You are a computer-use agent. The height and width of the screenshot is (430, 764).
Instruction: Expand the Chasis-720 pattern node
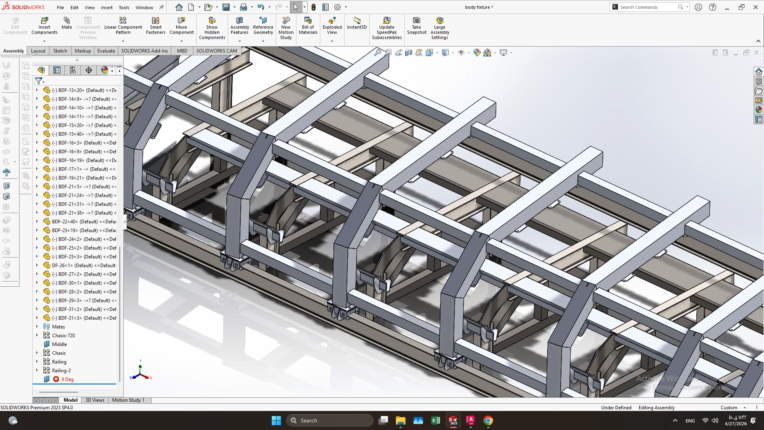(37, 336)
